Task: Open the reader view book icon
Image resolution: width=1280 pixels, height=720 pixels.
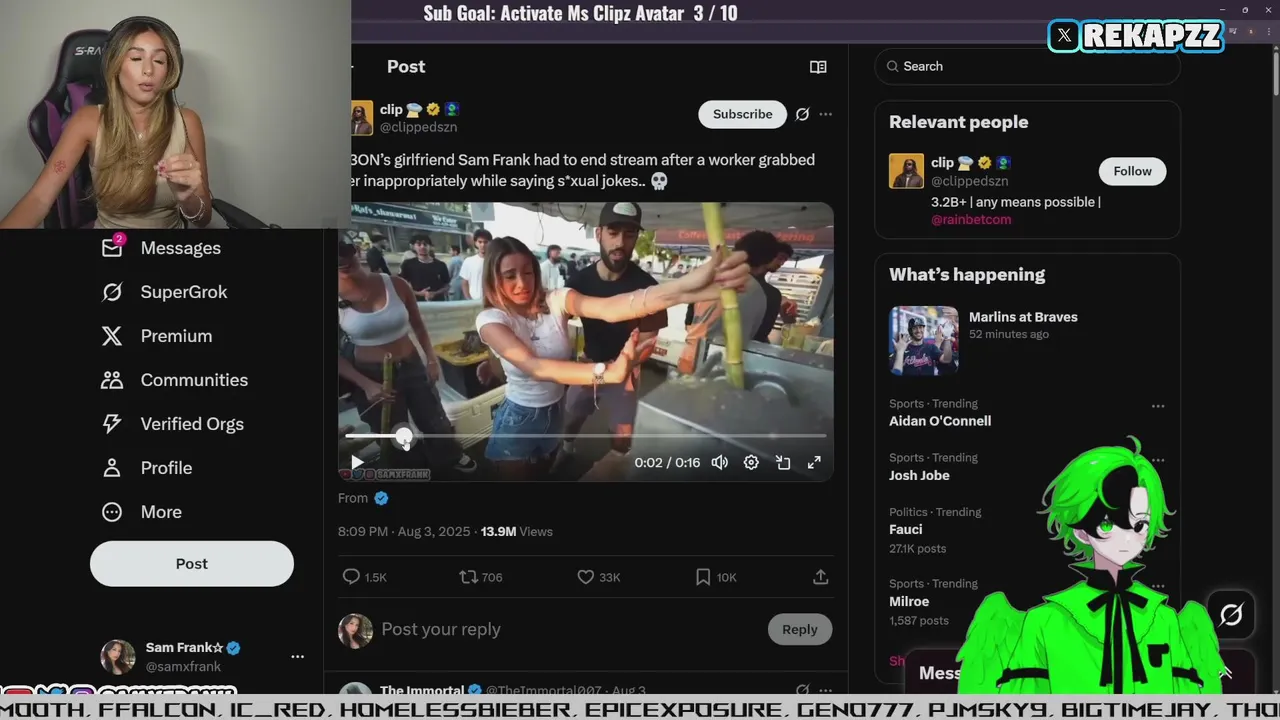Action: point(818,67)
